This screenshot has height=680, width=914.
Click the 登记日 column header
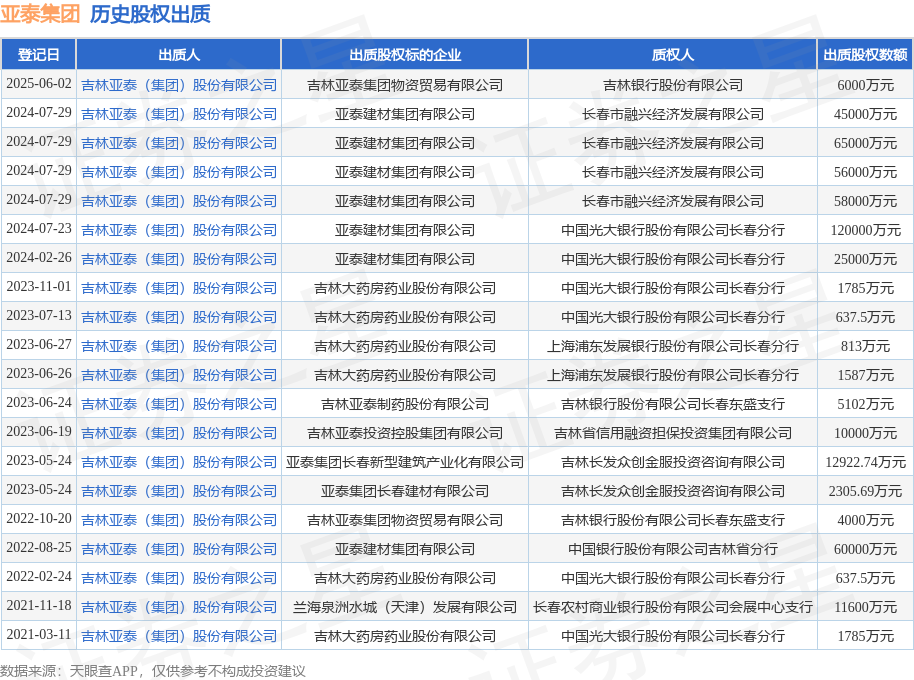coord(38,55)
